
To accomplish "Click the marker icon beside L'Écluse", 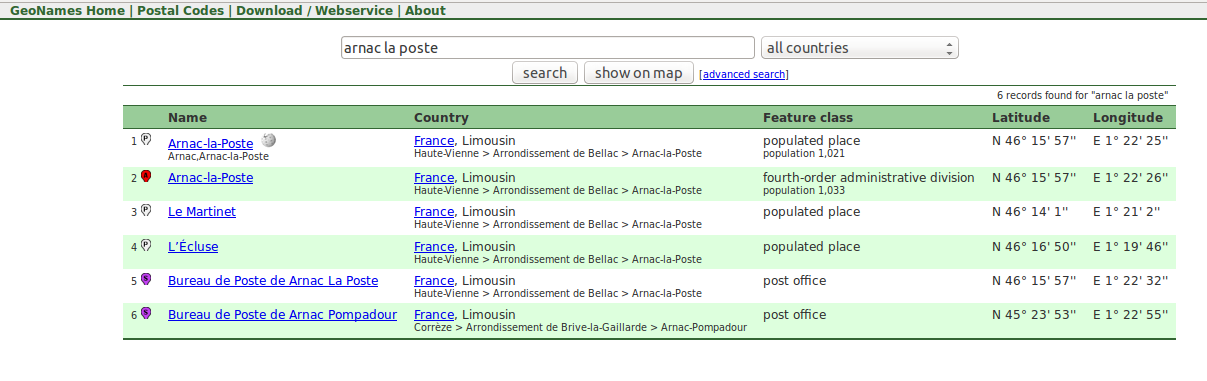I will pyautogui.click(x=145, y=245).
